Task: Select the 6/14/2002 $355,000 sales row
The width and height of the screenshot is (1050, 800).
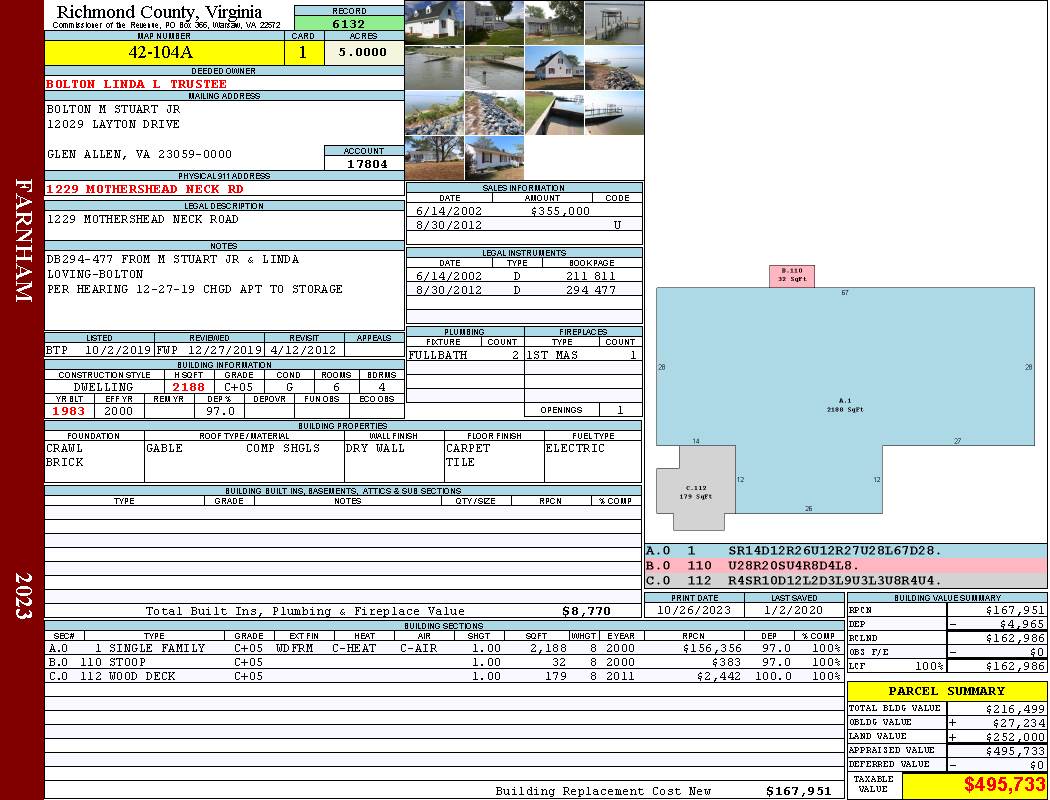Action: pyautogui.click(x=524, y=211)
